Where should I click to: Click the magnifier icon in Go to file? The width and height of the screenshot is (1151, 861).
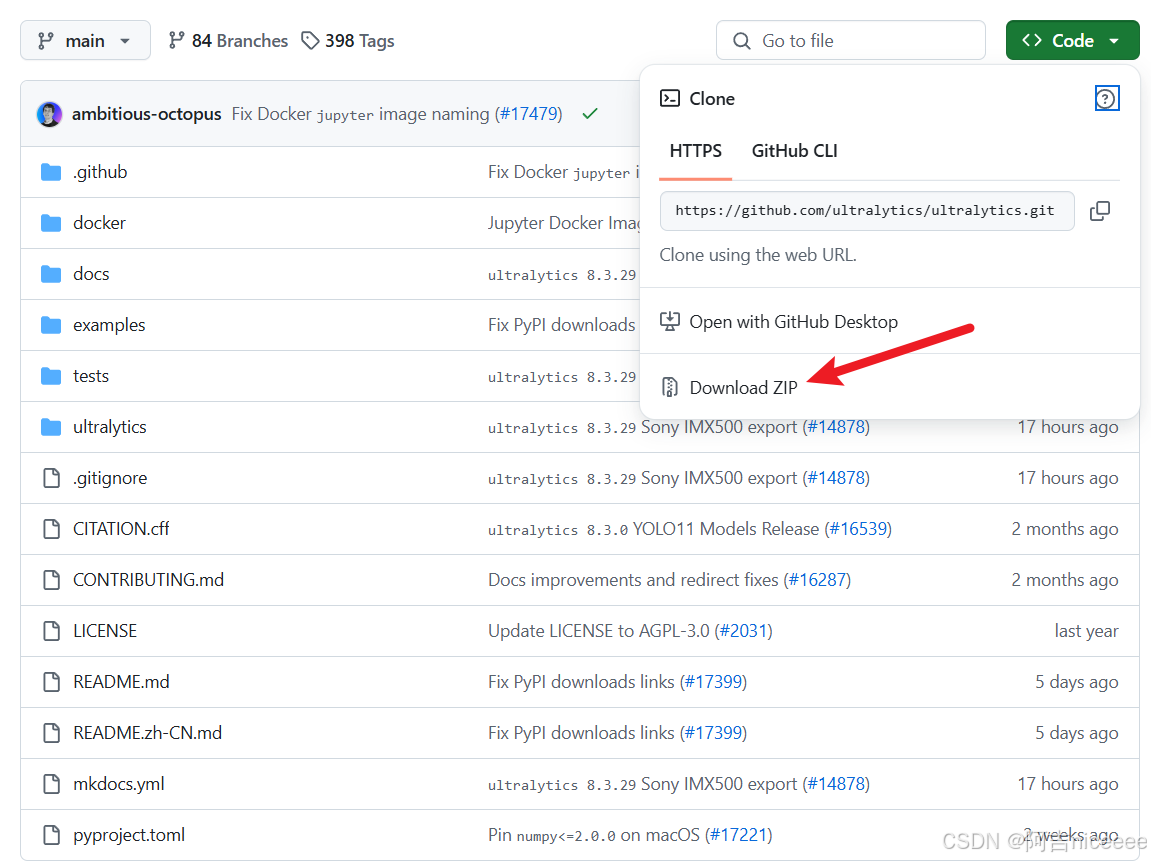(x=742, y=40)
